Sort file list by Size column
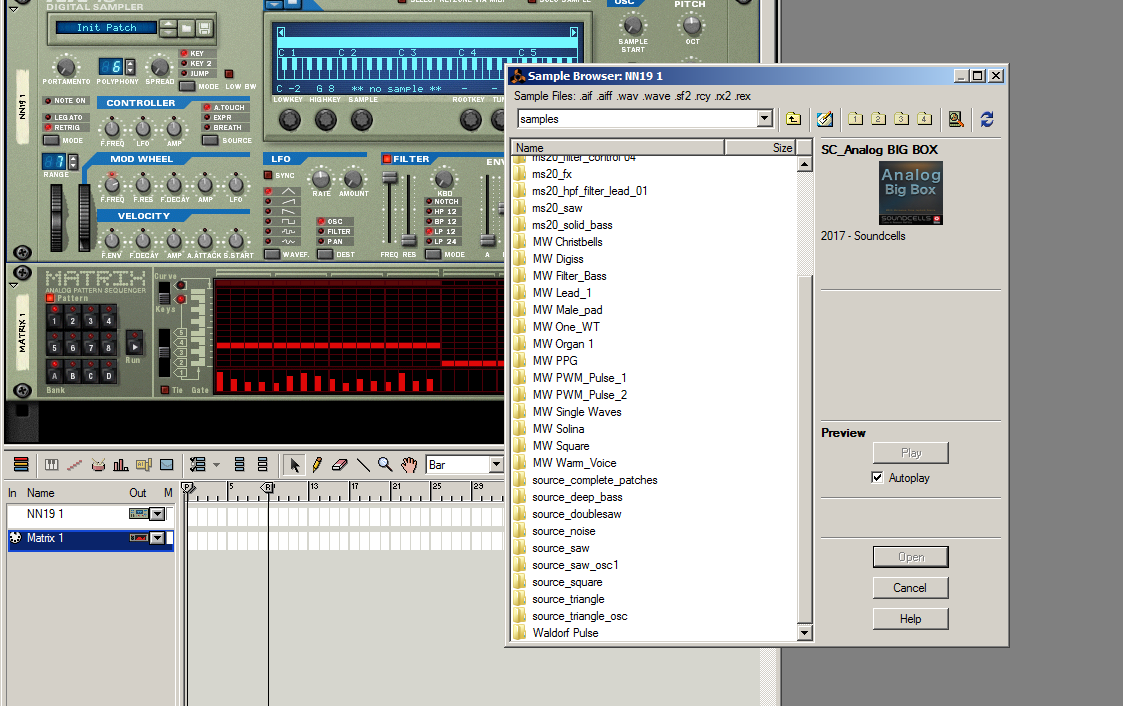1123x706 pixels. 761,148
